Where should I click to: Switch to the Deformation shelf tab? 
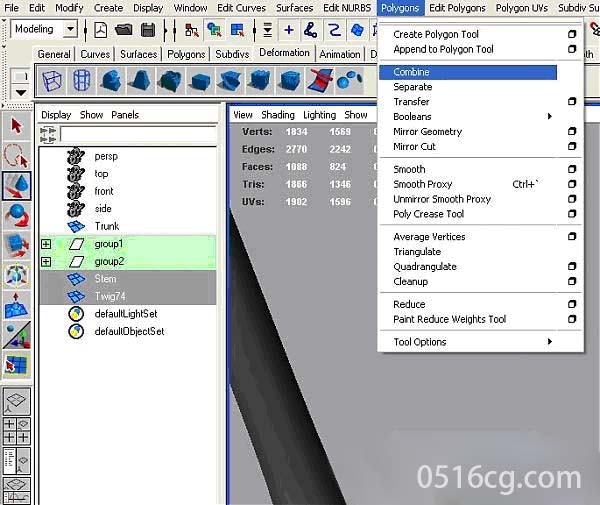click(x=284, y=53)
